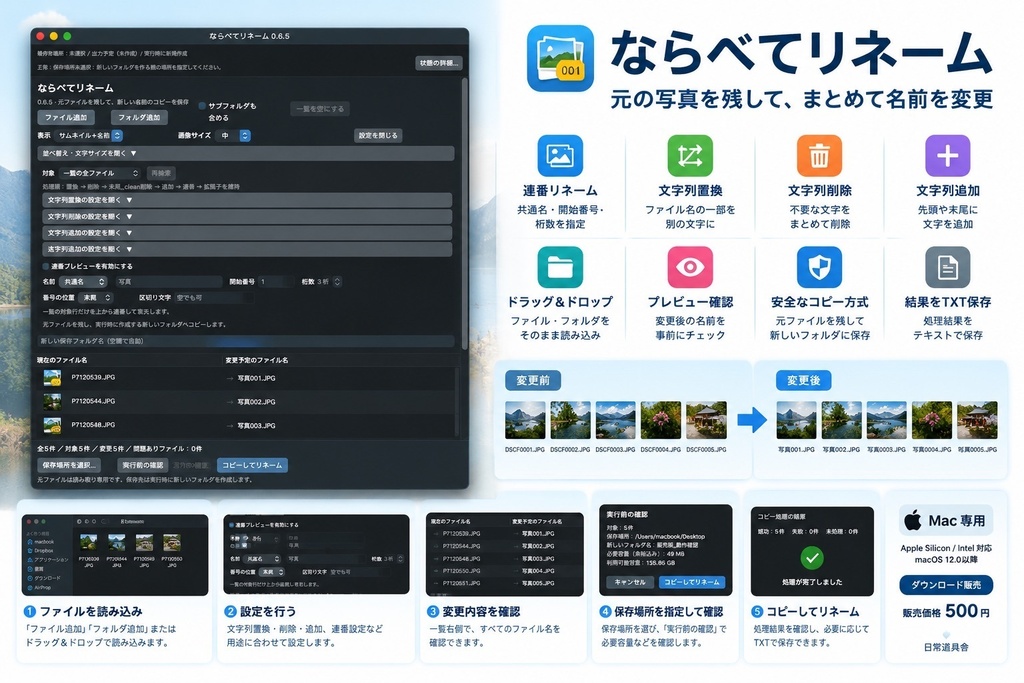Screen dimensions: 1024x683
Task: Click the 保存場所を選択... button
Action: (69, 465)
